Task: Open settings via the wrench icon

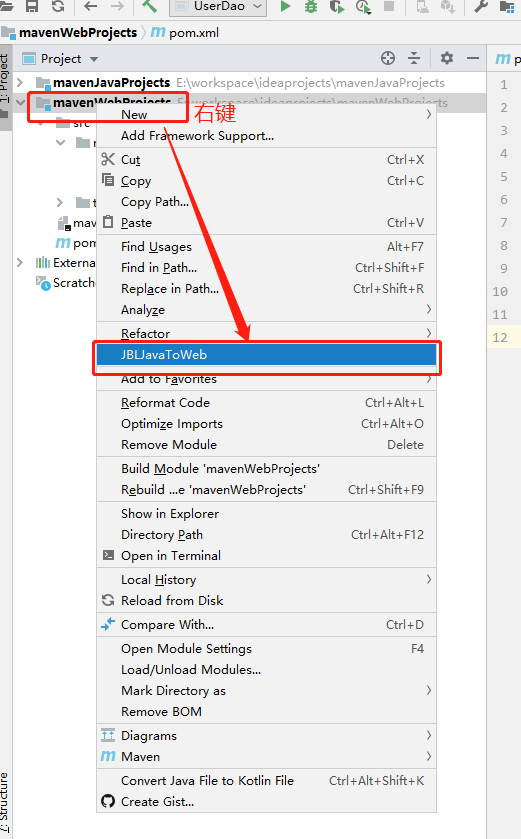Action: coord(481,6)
